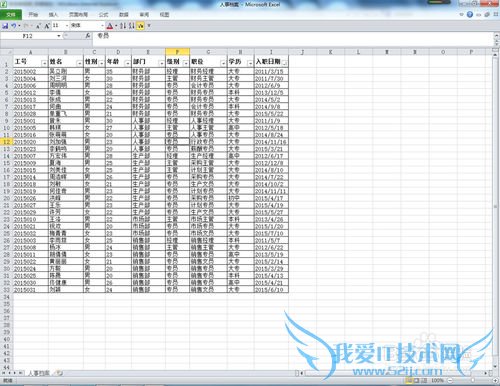Screen dimensions: 500x386
Task: Select cell 2015002 in column A
Action: (x=30, y=71)
